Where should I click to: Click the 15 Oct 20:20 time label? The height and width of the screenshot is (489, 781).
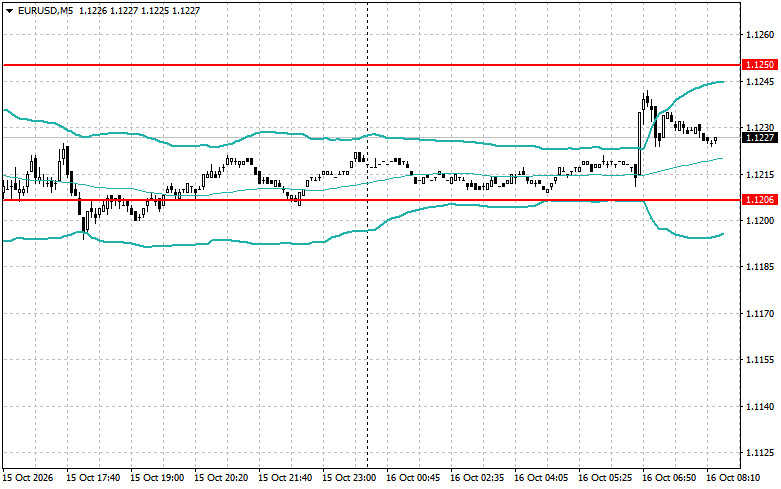(221, 478)
